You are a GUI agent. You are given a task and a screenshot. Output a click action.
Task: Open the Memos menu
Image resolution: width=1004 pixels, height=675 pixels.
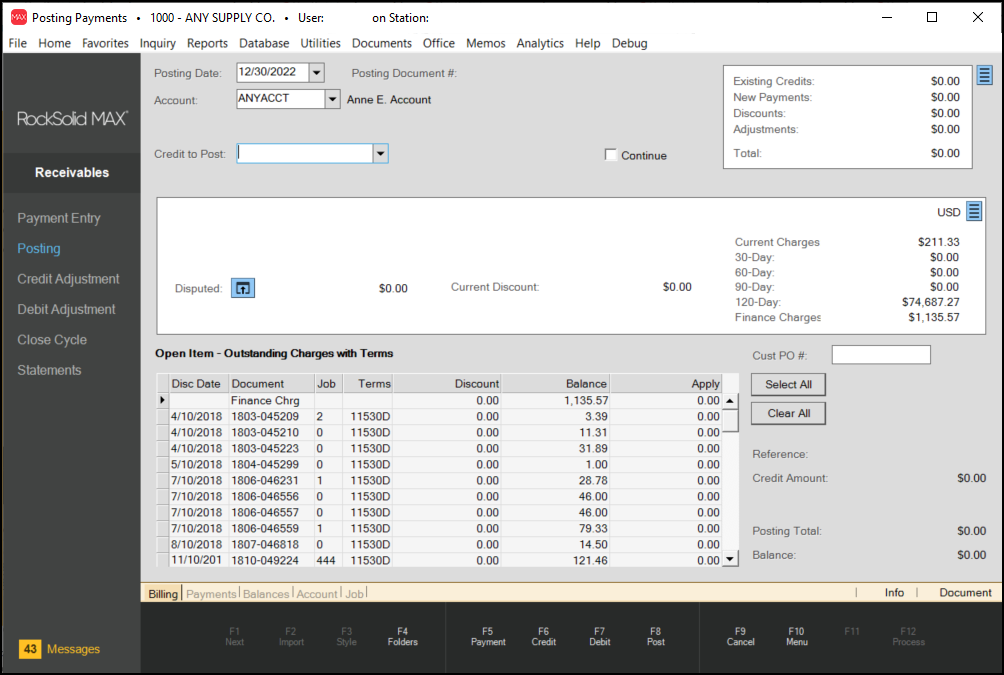485,43
